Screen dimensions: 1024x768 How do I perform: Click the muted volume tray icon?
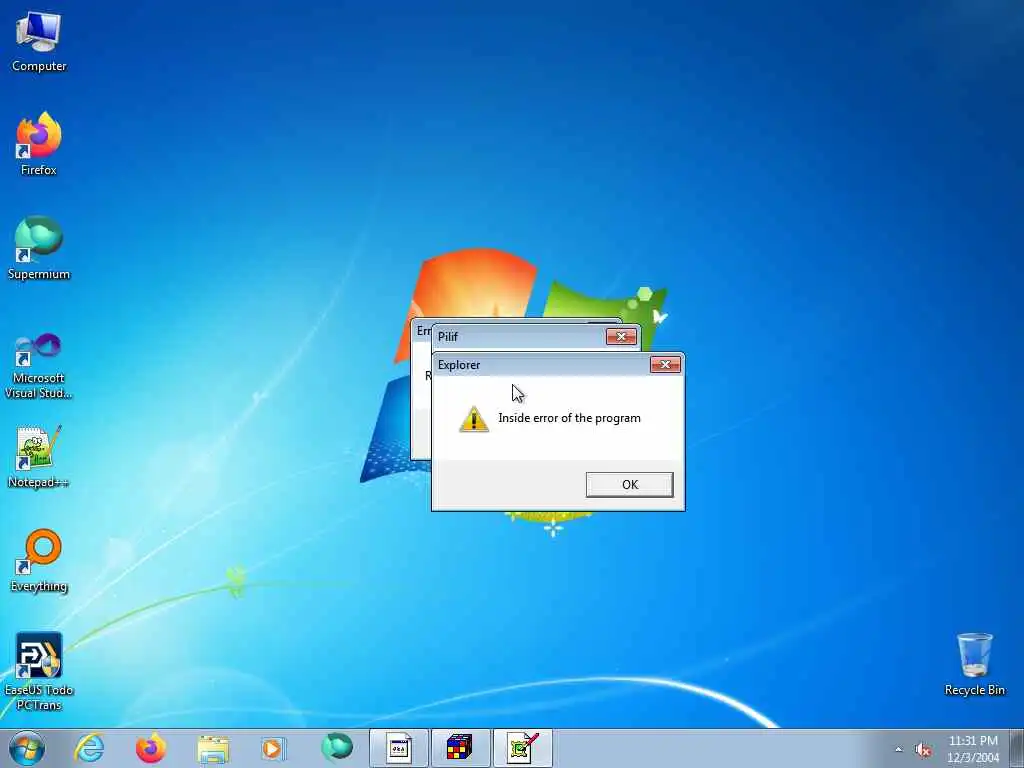[923, 750]
